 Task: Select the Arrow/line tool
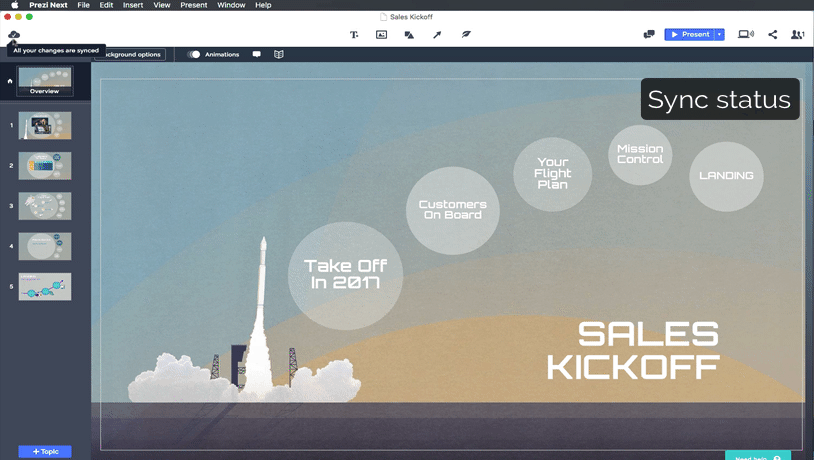pos(437,35)
